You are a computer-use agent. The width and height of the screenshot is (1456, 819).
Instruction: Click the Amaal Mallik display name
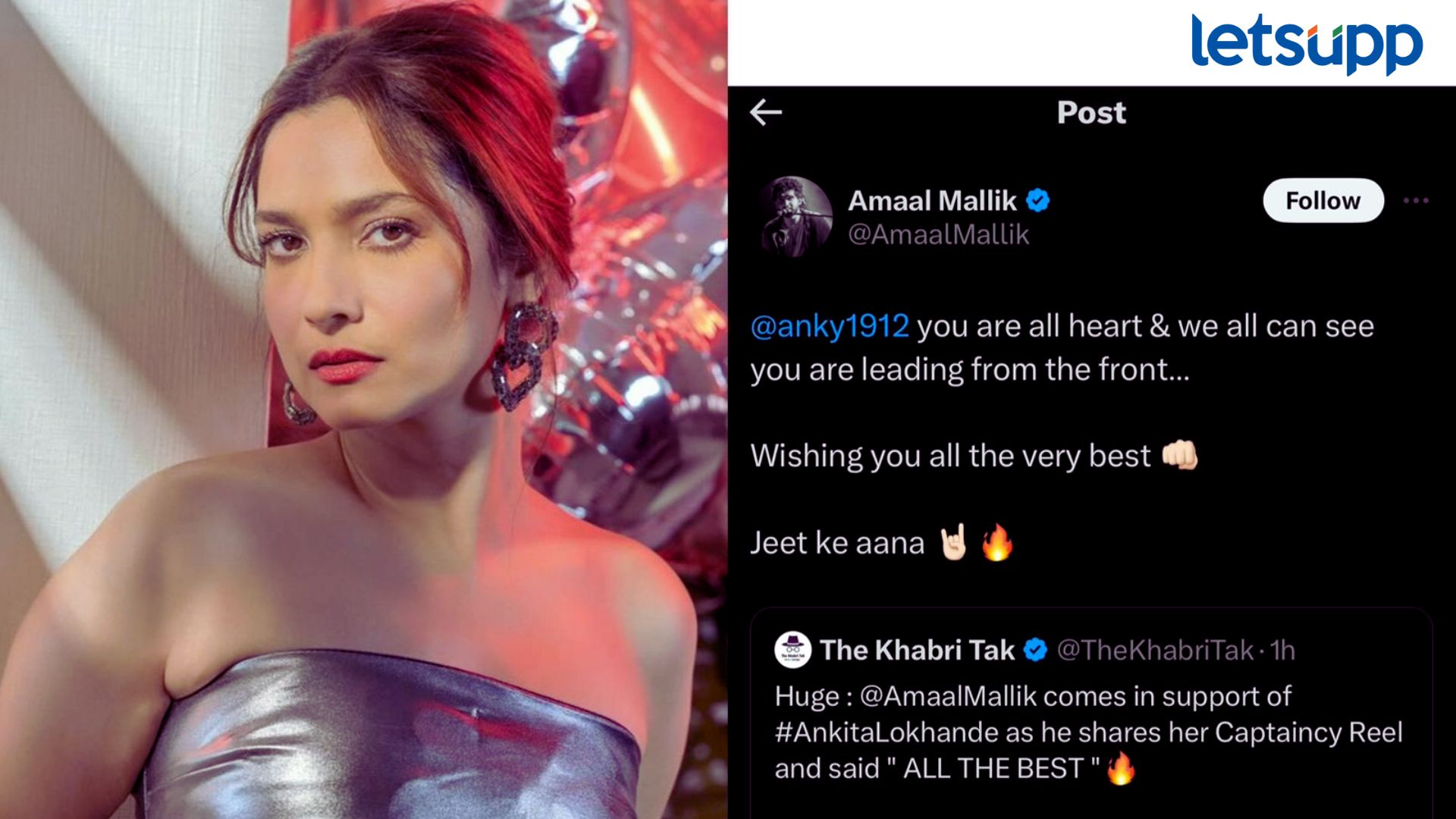click(x=932, y=200)
